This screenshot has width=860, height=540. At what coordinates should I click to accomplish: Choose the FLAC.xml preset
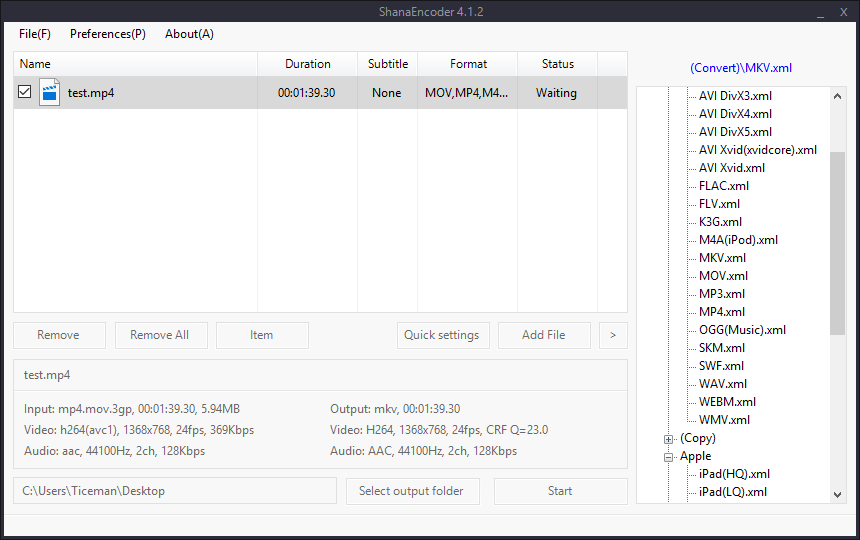(723, 186)
